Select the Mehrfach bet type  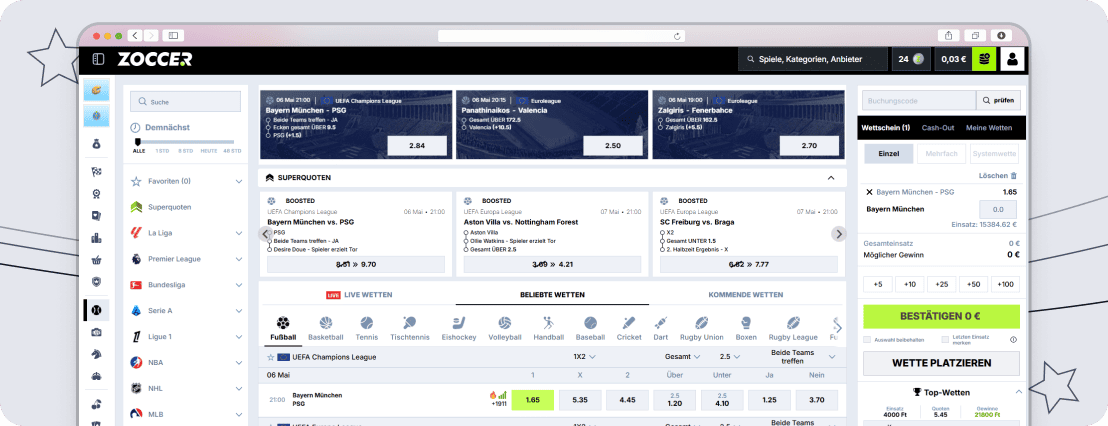pyautogui.click(x=941, y=153)
